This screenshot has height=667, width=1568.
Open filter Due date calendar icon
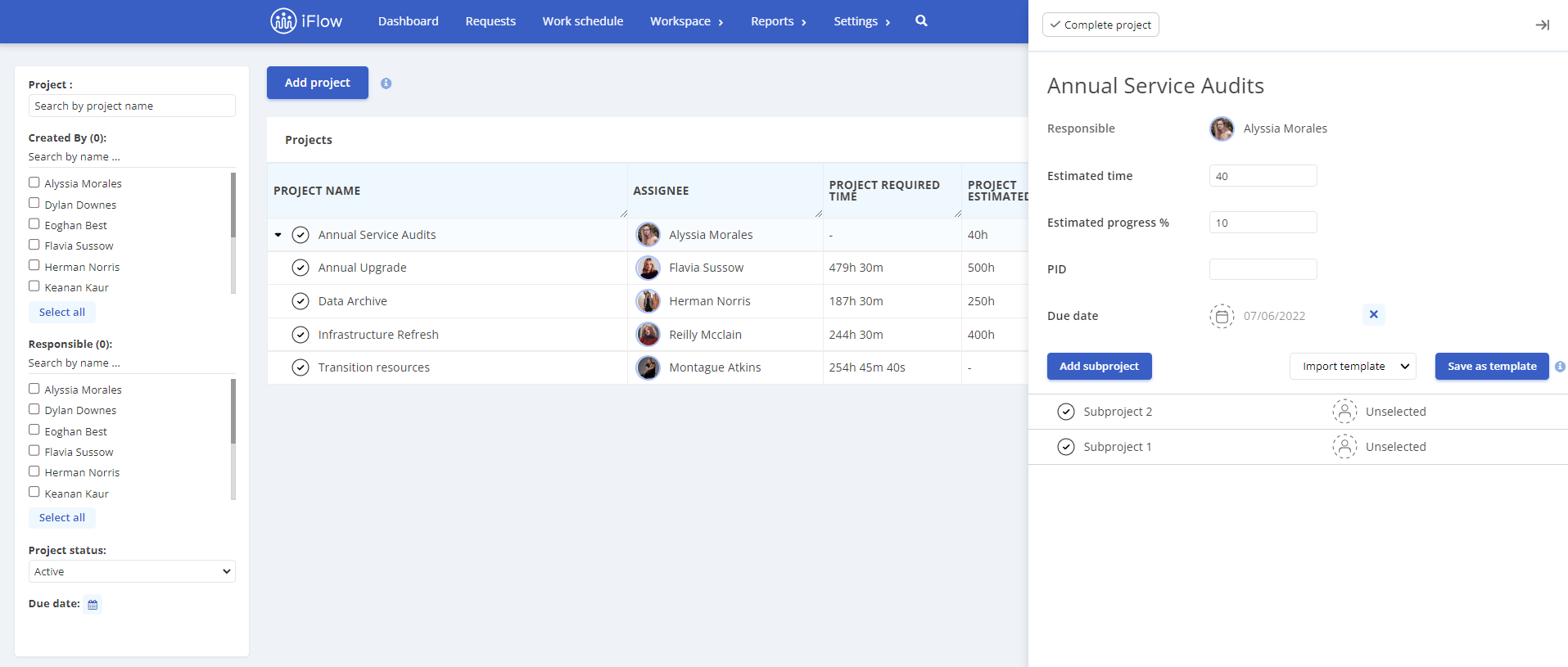93,605
